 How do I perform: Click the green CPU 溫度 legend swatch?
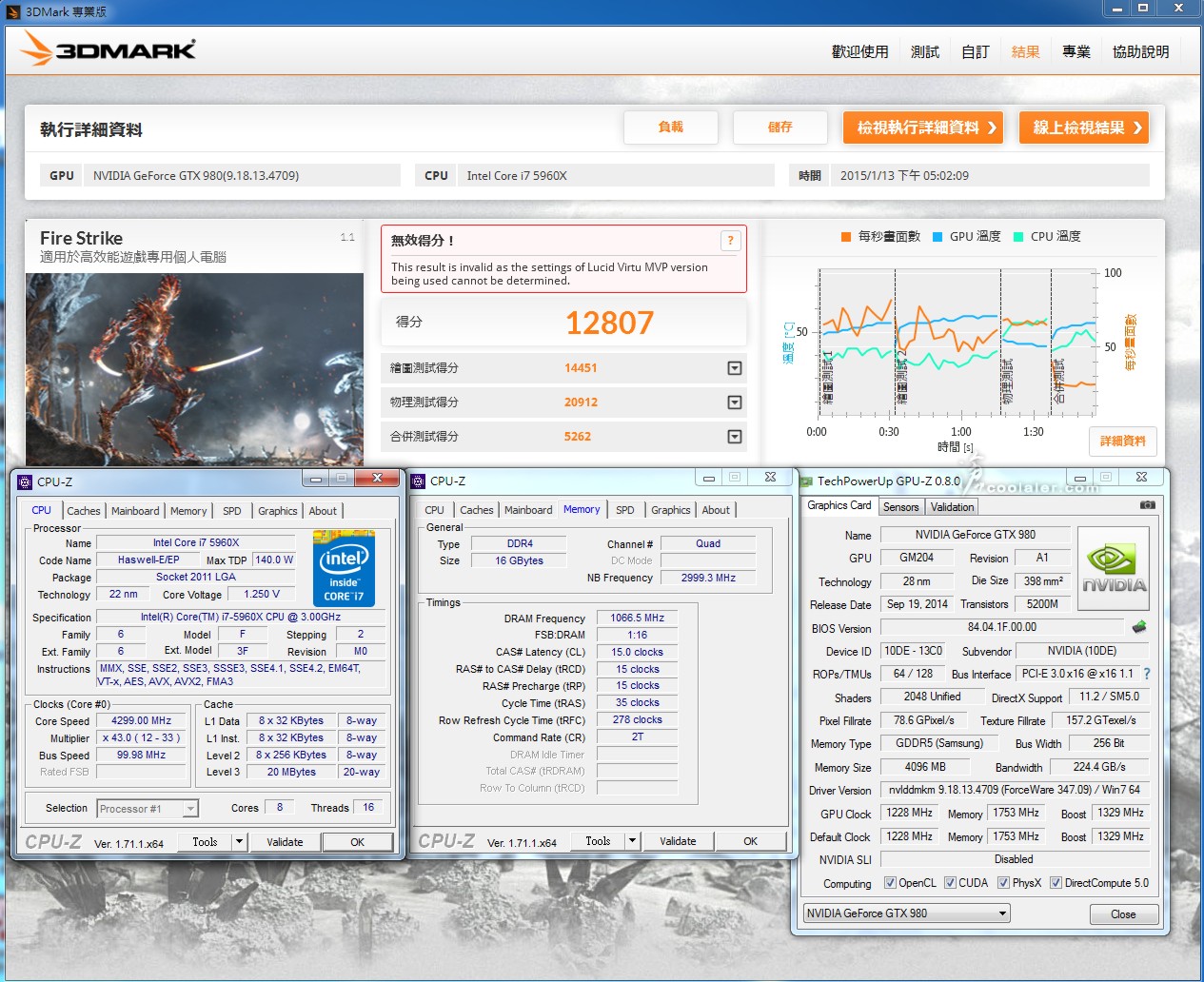tap(1018, 237)
